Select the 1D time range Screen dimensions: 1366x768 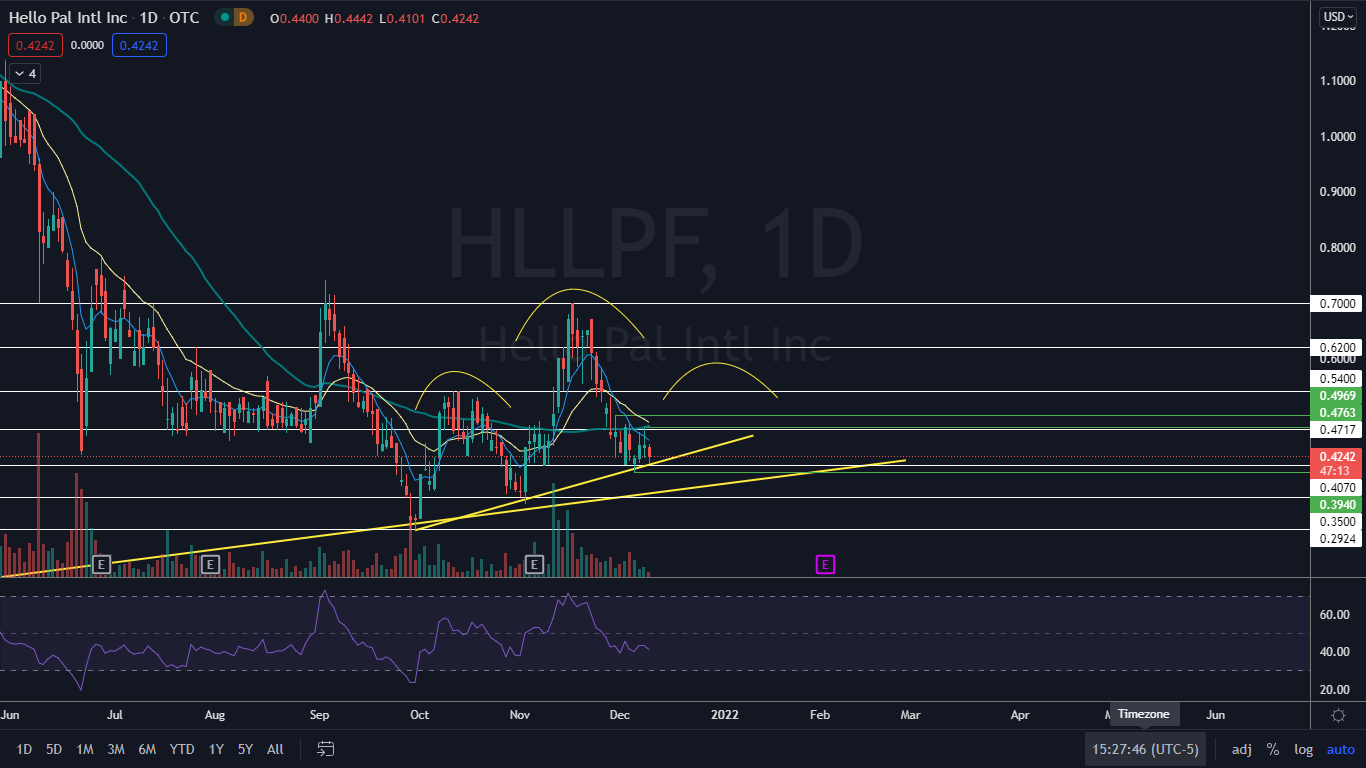(x=24, y=749)
